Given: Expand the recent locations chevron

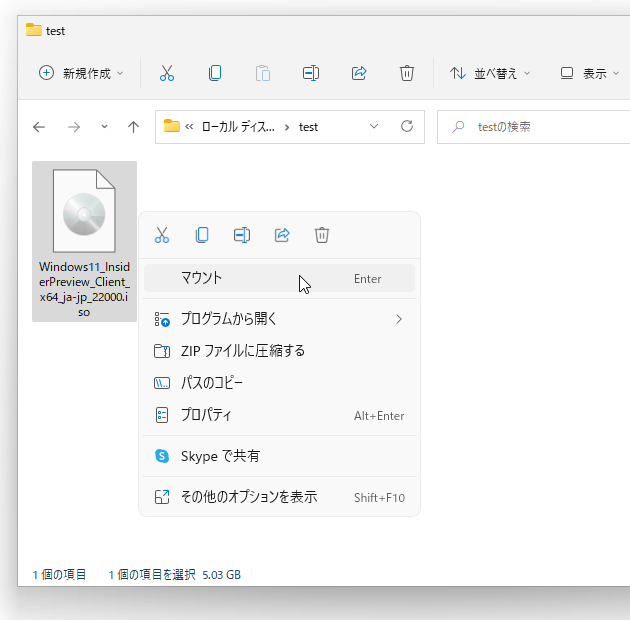Looking at the screenshot, I should tap(104, 127).
